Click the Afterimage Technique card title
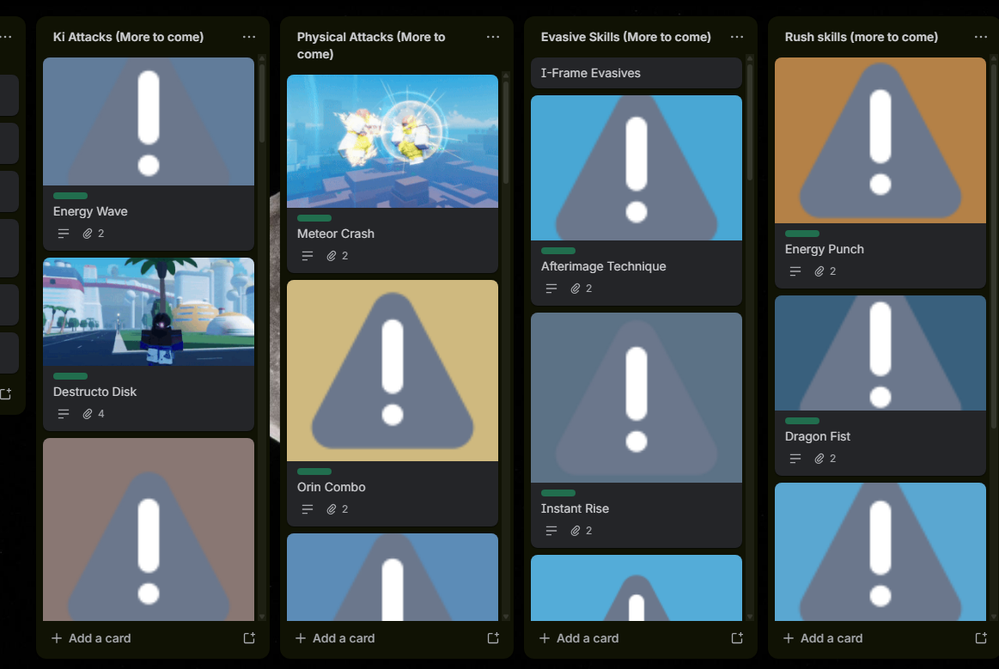This screenshot has height=669, width=999. tap(603, 266)
